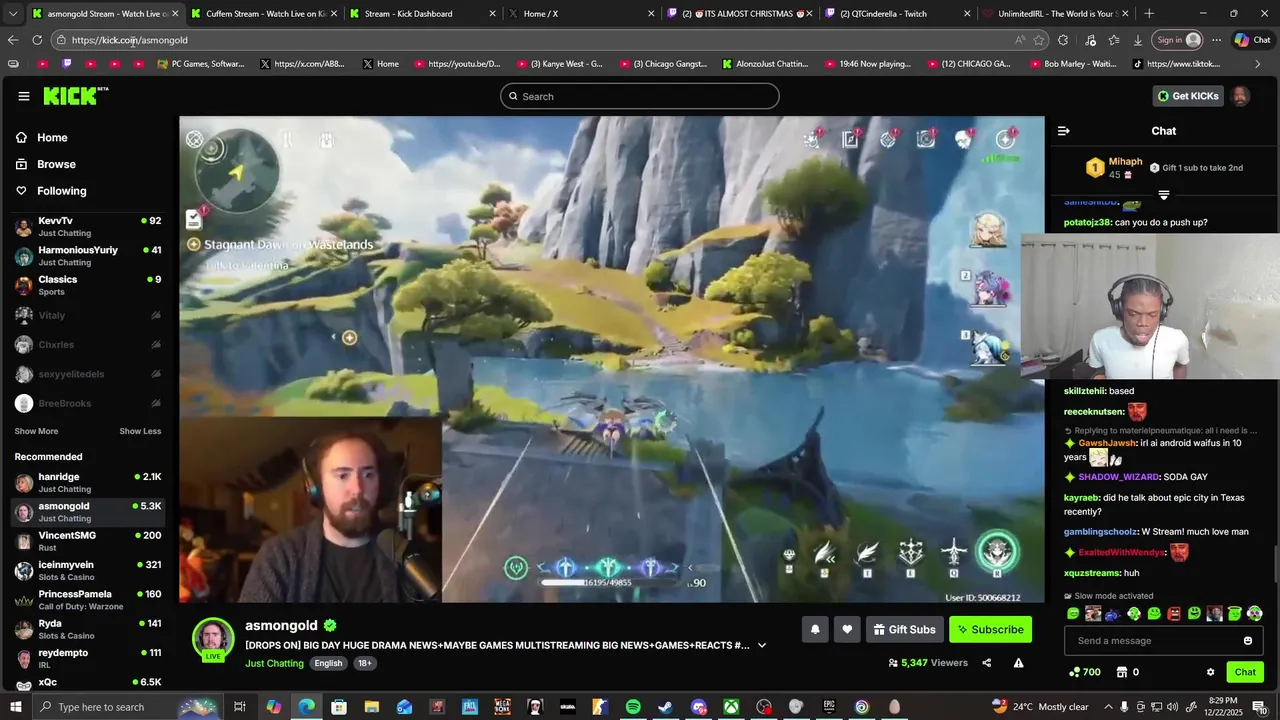The width and height of the screenshot is (1280, 720).
Task: Expand the stream title details chevron
Action: [762, 645]
